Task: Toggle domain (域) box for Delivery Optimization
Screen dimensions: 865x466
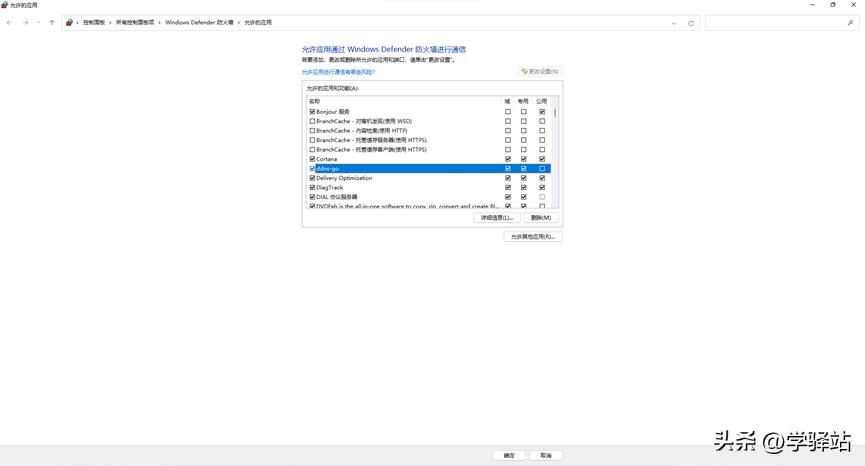Action: pyautogui.click(x=508, y=178)
